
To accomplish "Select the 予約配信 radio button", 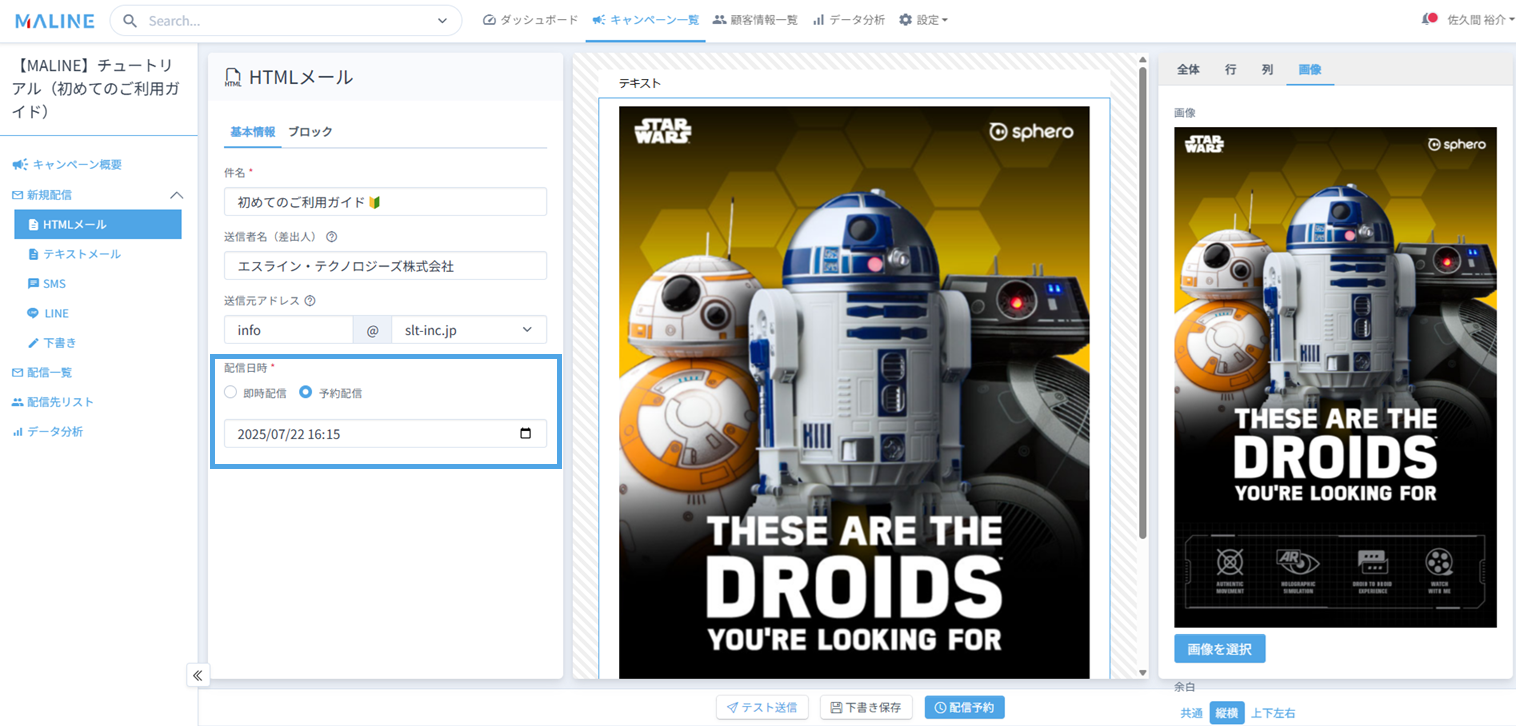I will click(306, 393).
